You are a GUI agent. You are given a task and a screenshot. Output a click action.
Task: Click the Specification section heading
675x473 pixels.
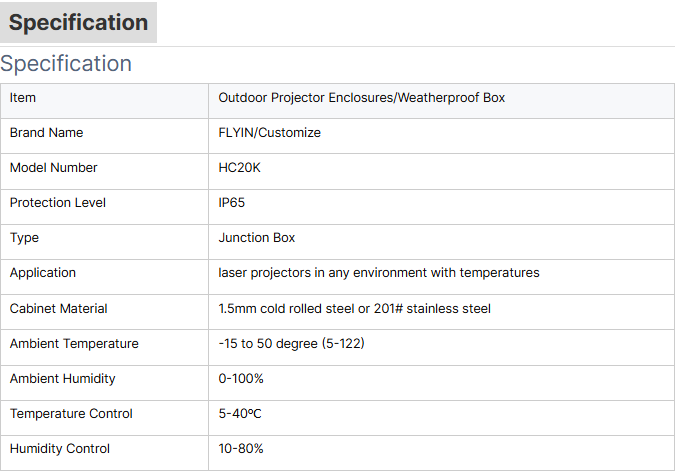tap(66, 64)
